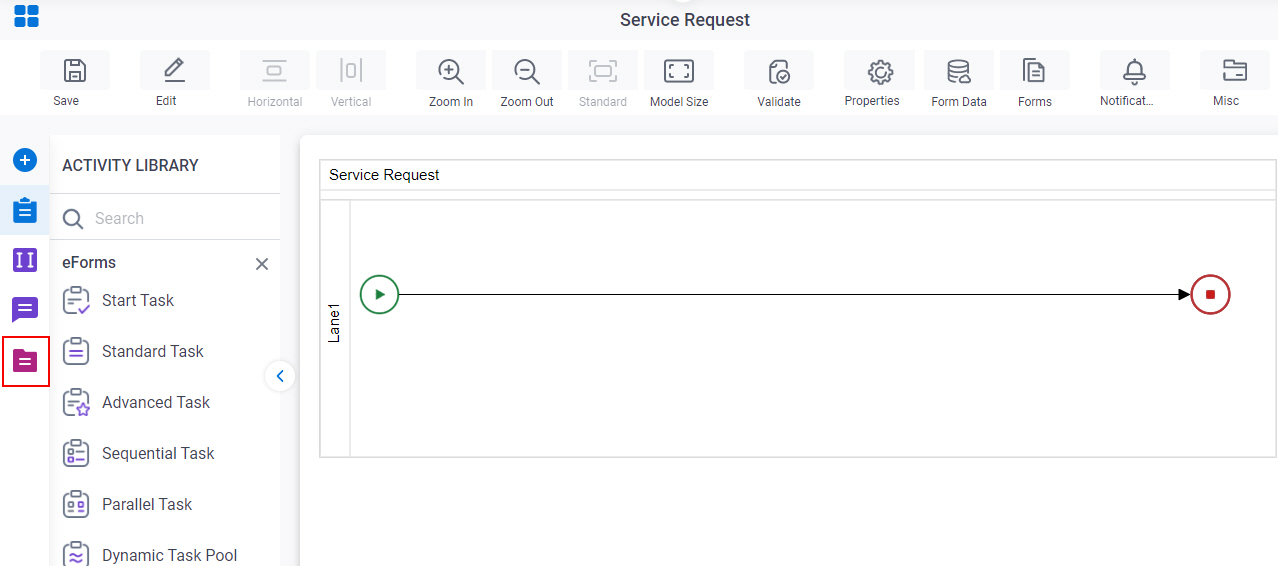Viewport: 1278px width, 566px height.
Task: Select the clipboard eForms sidebar icon
Action: 25,210
